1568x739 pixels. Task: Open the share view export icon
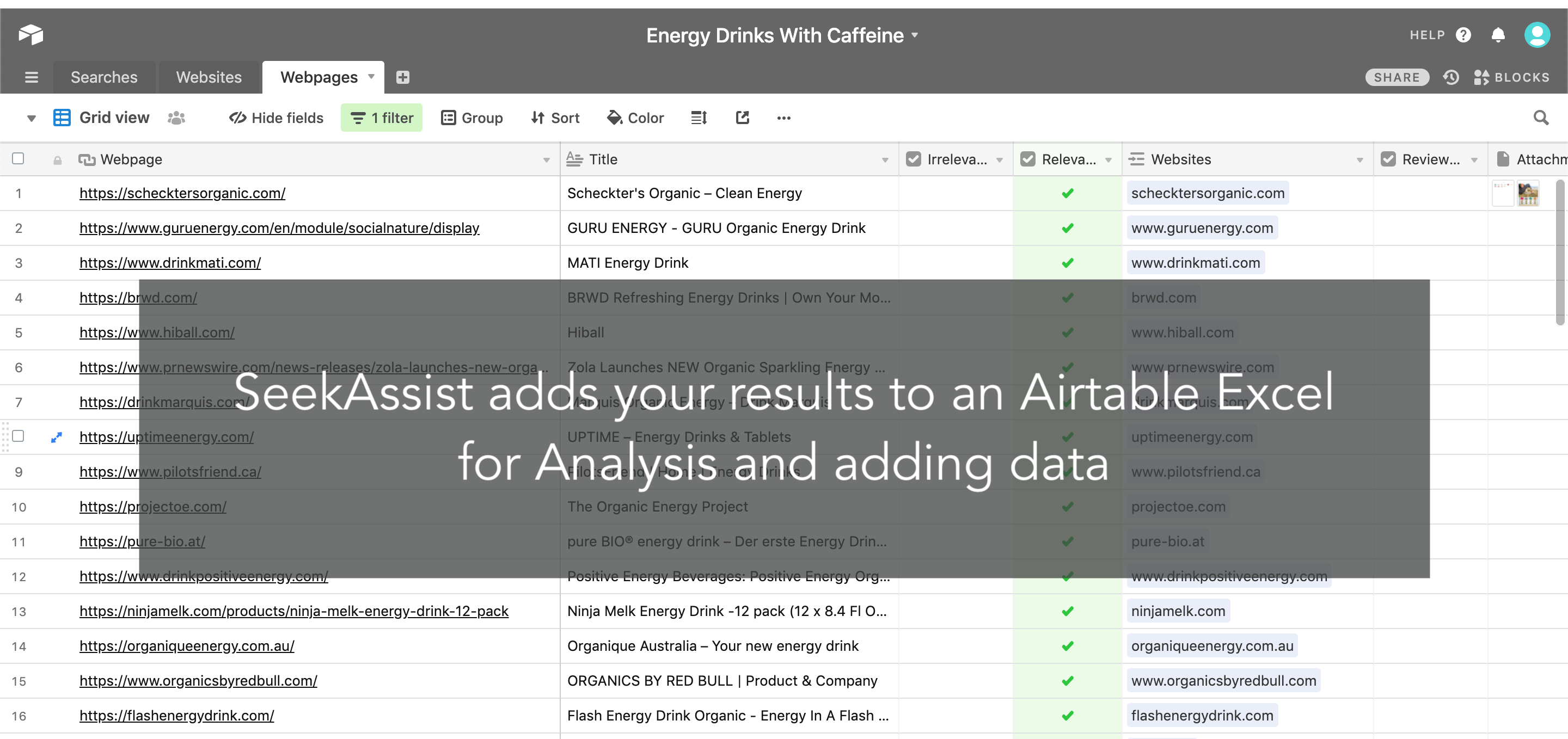click(x=742, y=118)
